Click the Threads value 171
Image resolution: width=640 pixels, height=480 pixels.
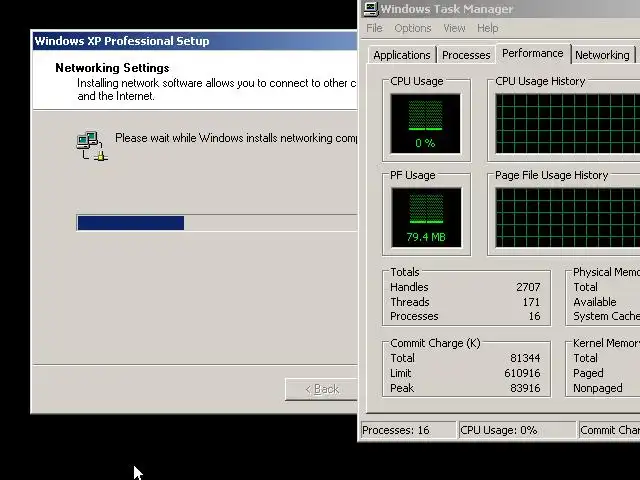click(531, 302)
